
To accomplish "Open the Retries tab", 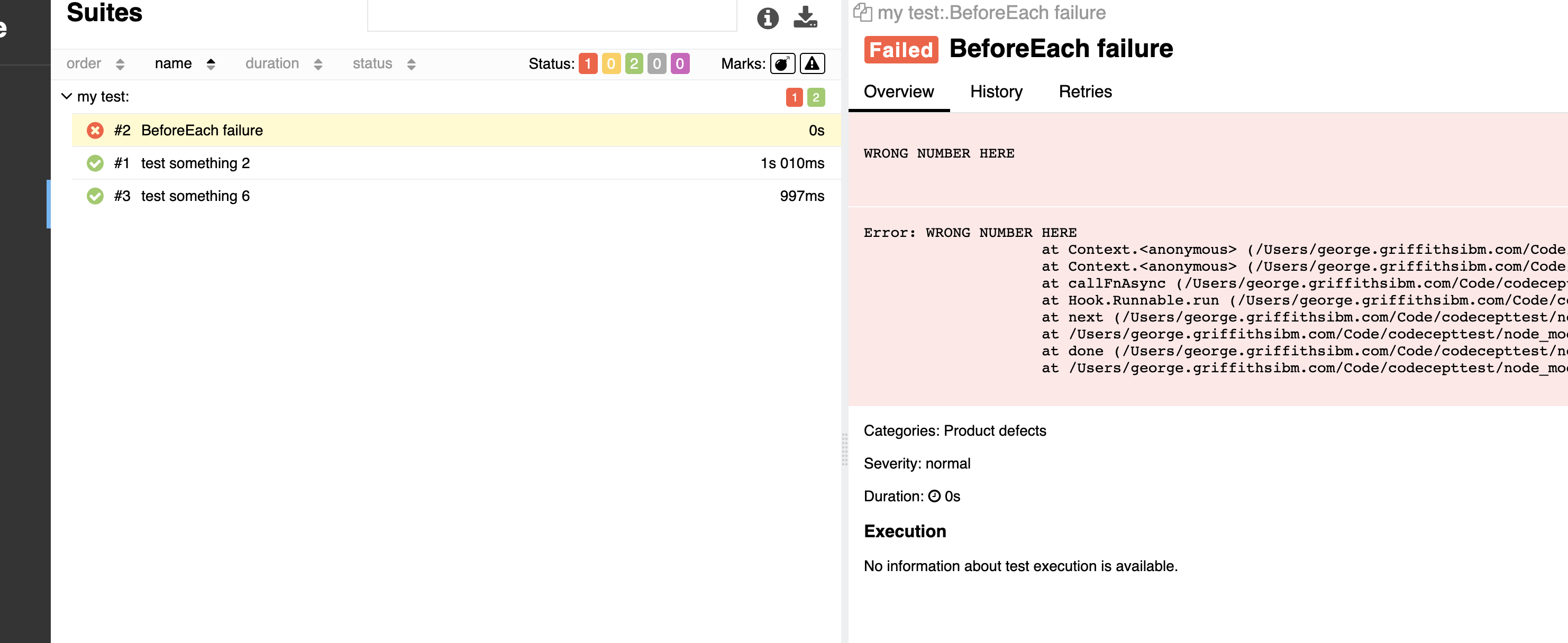I will pyautogui.click(x=1084, y=92).
